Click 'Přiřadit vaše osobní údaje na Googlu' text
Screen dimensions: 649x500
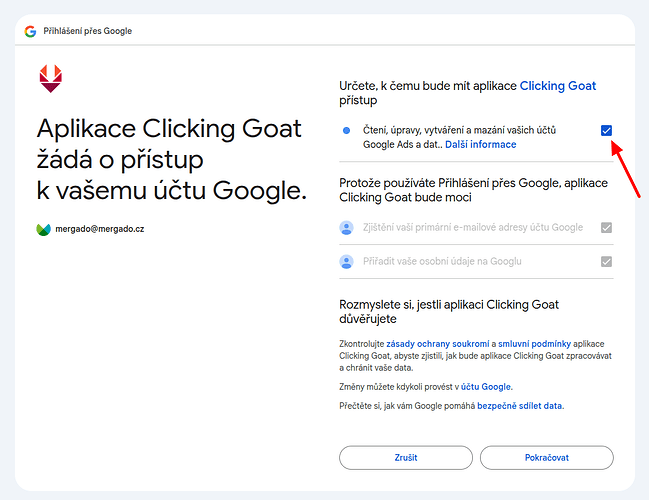click(442, 262)
